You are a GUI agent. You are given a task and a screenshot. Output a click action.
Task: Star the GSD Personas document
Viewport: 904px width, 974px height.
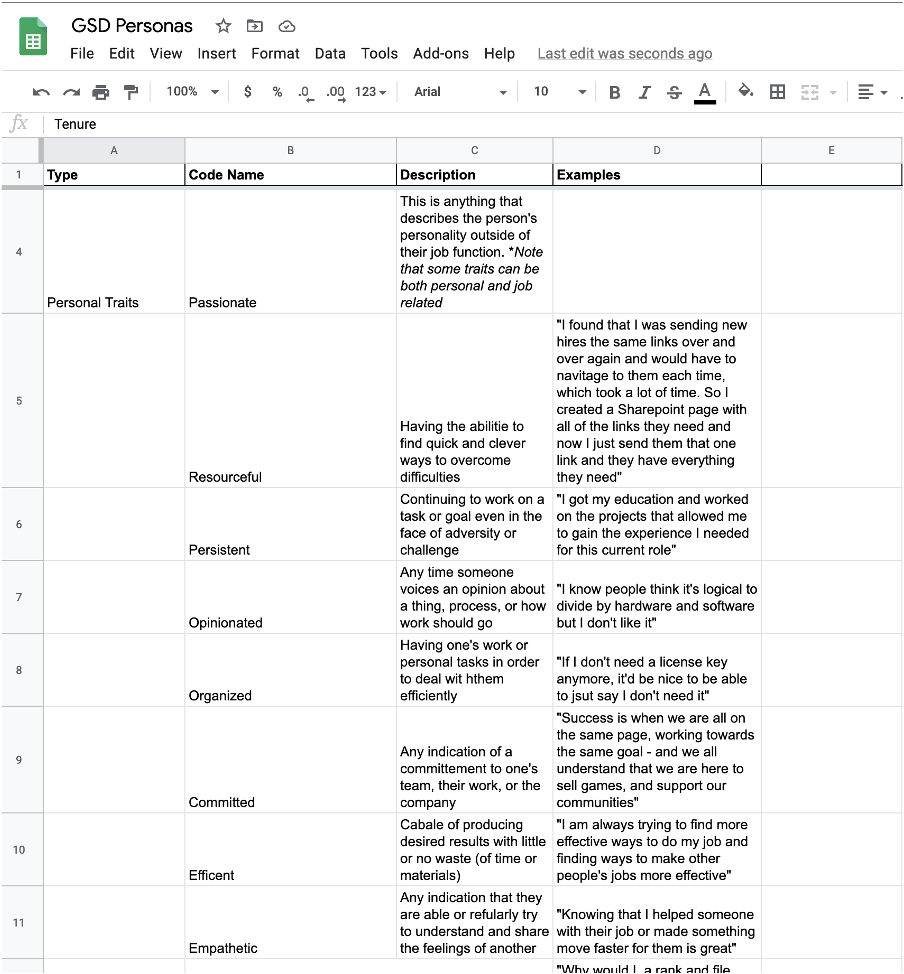223,26
